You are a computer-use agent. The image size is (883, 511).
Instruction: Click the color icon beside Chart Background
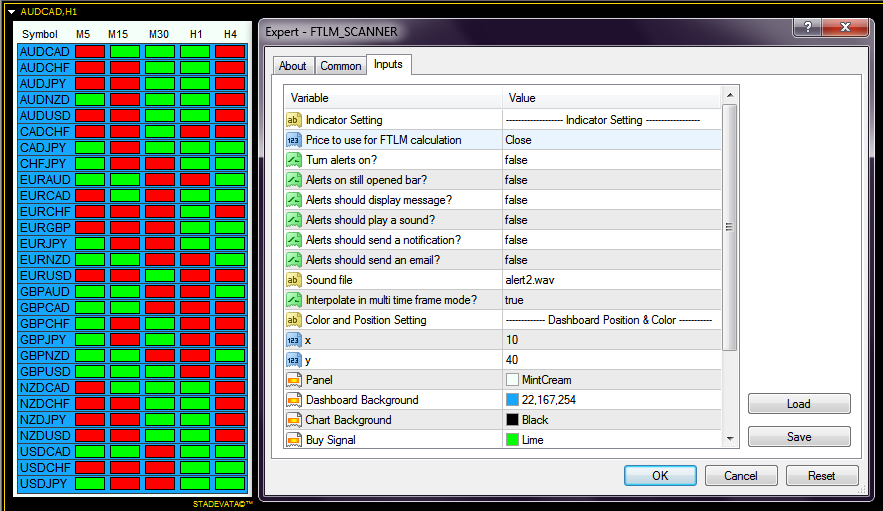click(293, 420)
